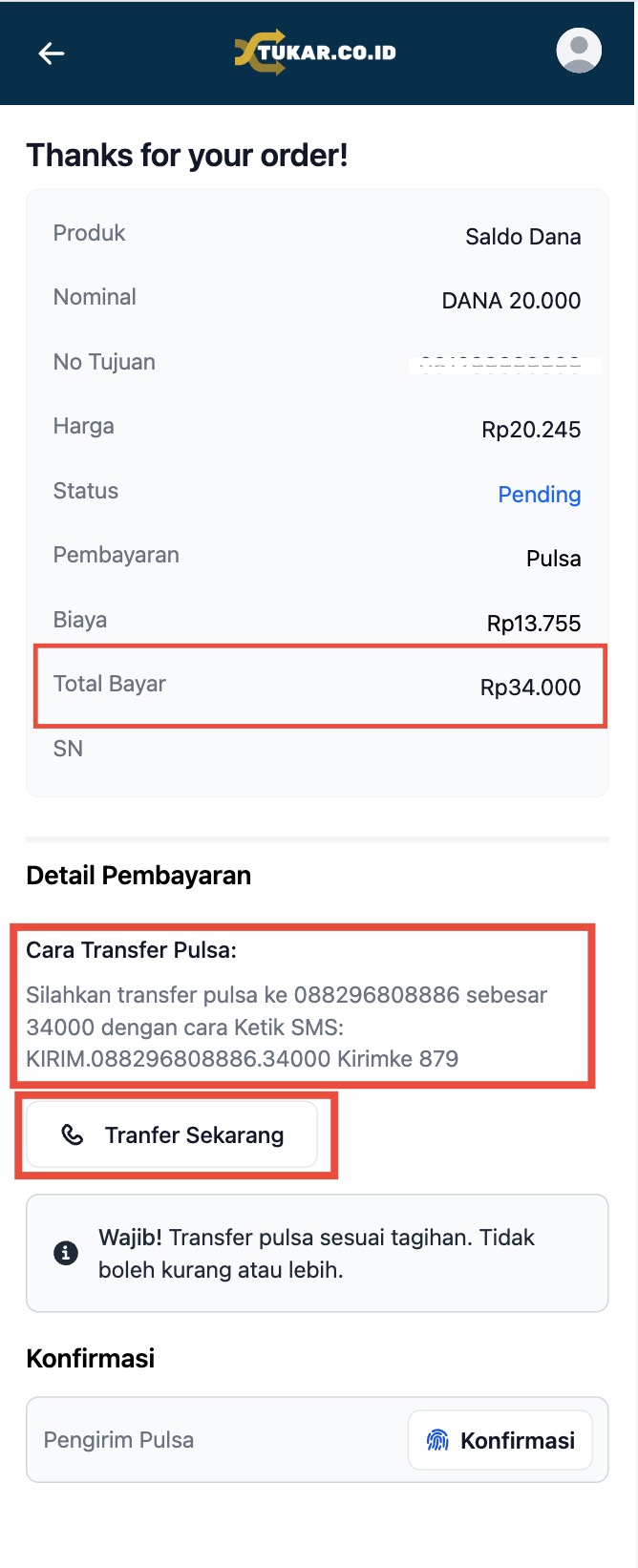Click the Tukar.co.id logo
Screen dimensions: 638x1568
tap(316, 53)
